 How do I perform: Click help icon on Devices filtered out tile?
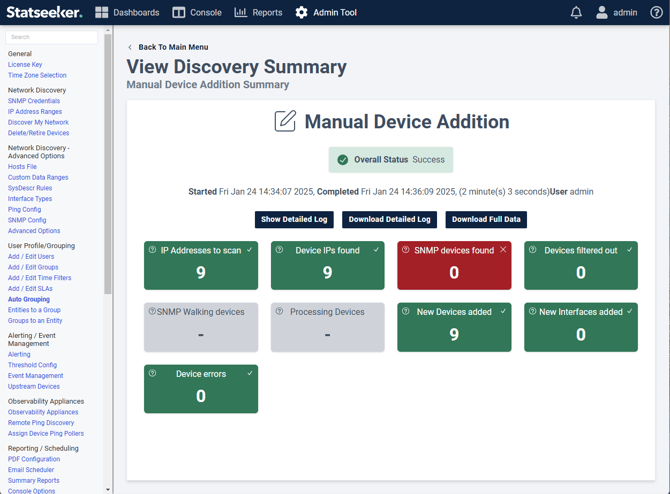(x=533, y=250)
